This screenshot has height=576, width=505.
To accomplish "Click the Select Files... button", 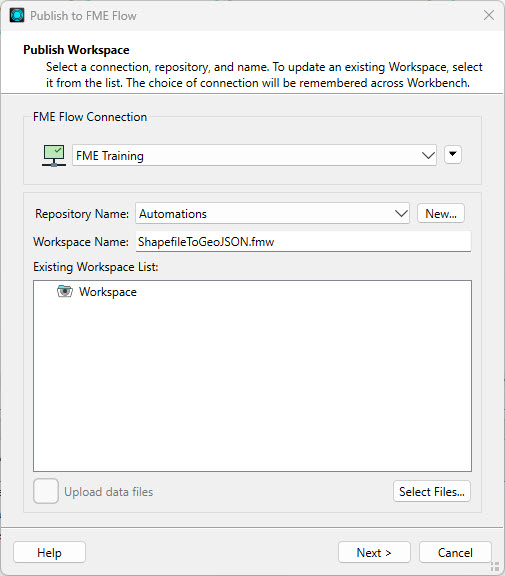I will point(432,491).
